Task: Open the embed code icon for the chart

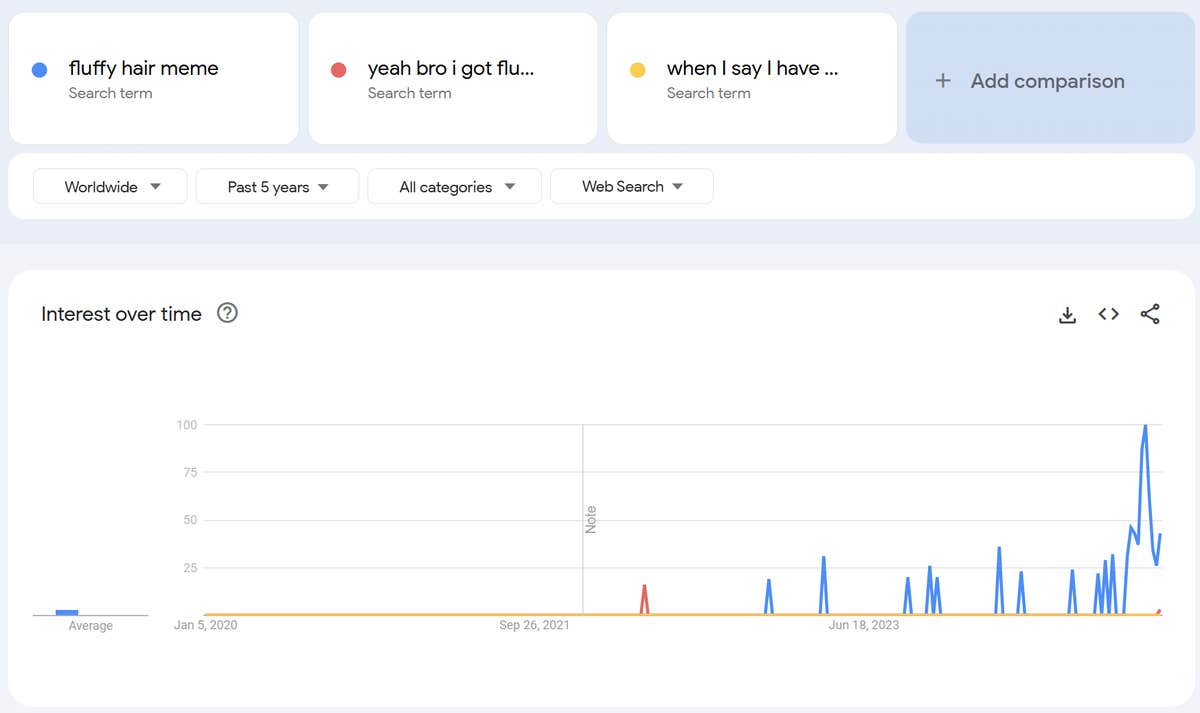Action: point(1108,314)
